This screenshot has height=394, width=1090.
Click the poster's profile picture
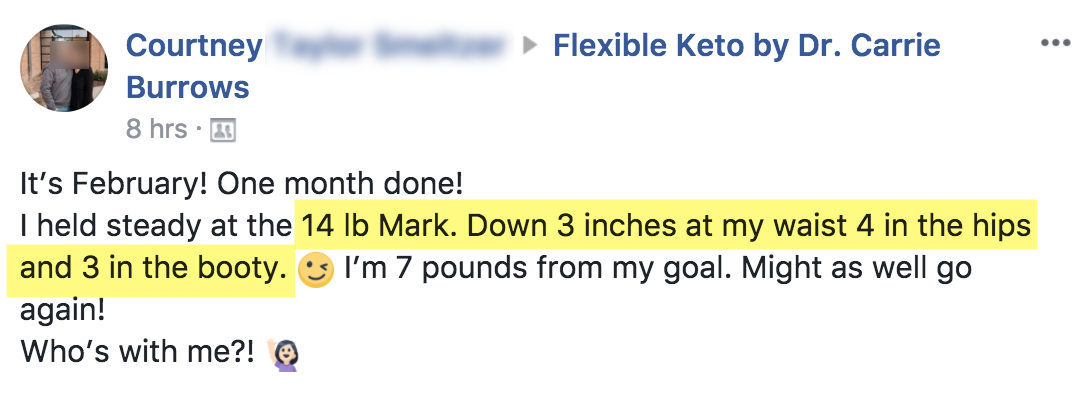pyautogui.click(x=64, y=67)
